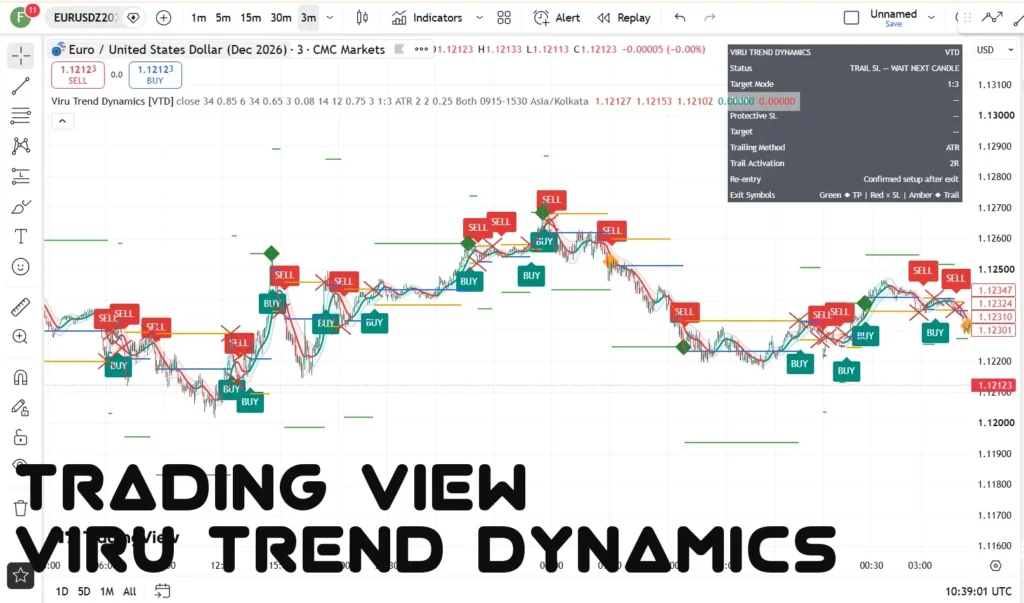
Task: Switch to 30m timeframe
Action: tap(281, 18)
